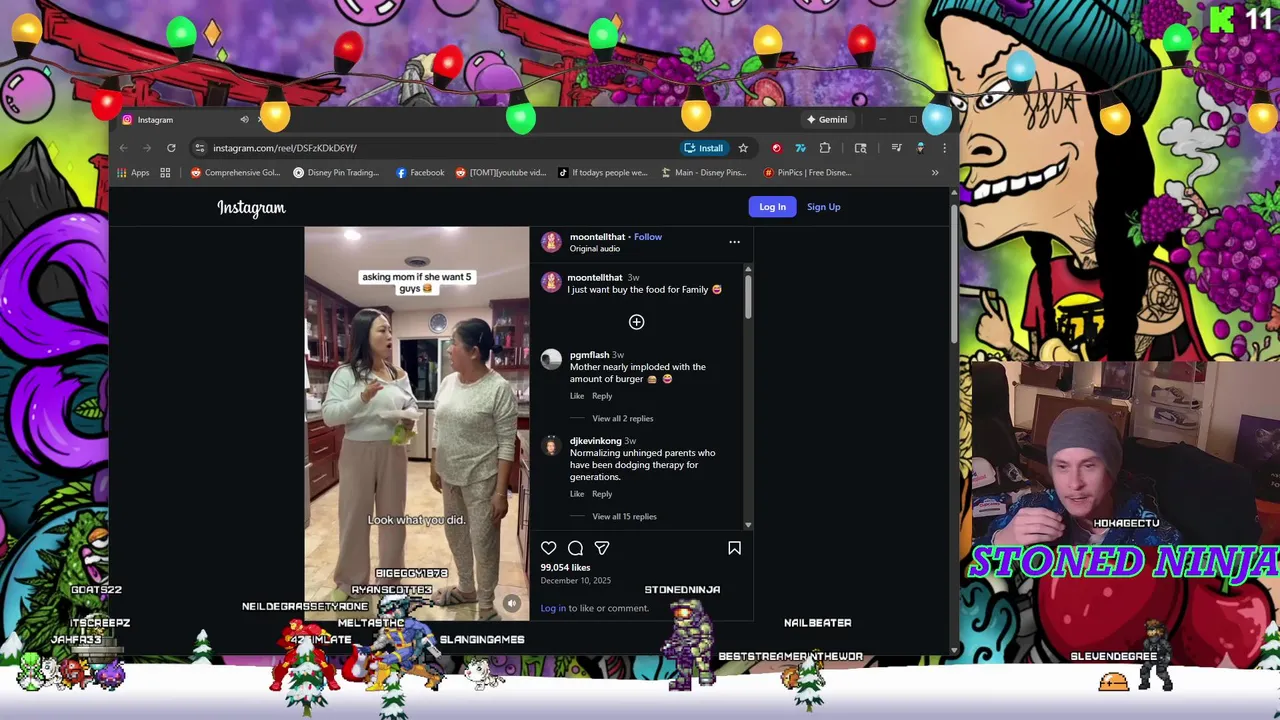Open the Apps bookmark shortcut
The width and height of the screenshot is (1280, 720).
pos(133,173)
